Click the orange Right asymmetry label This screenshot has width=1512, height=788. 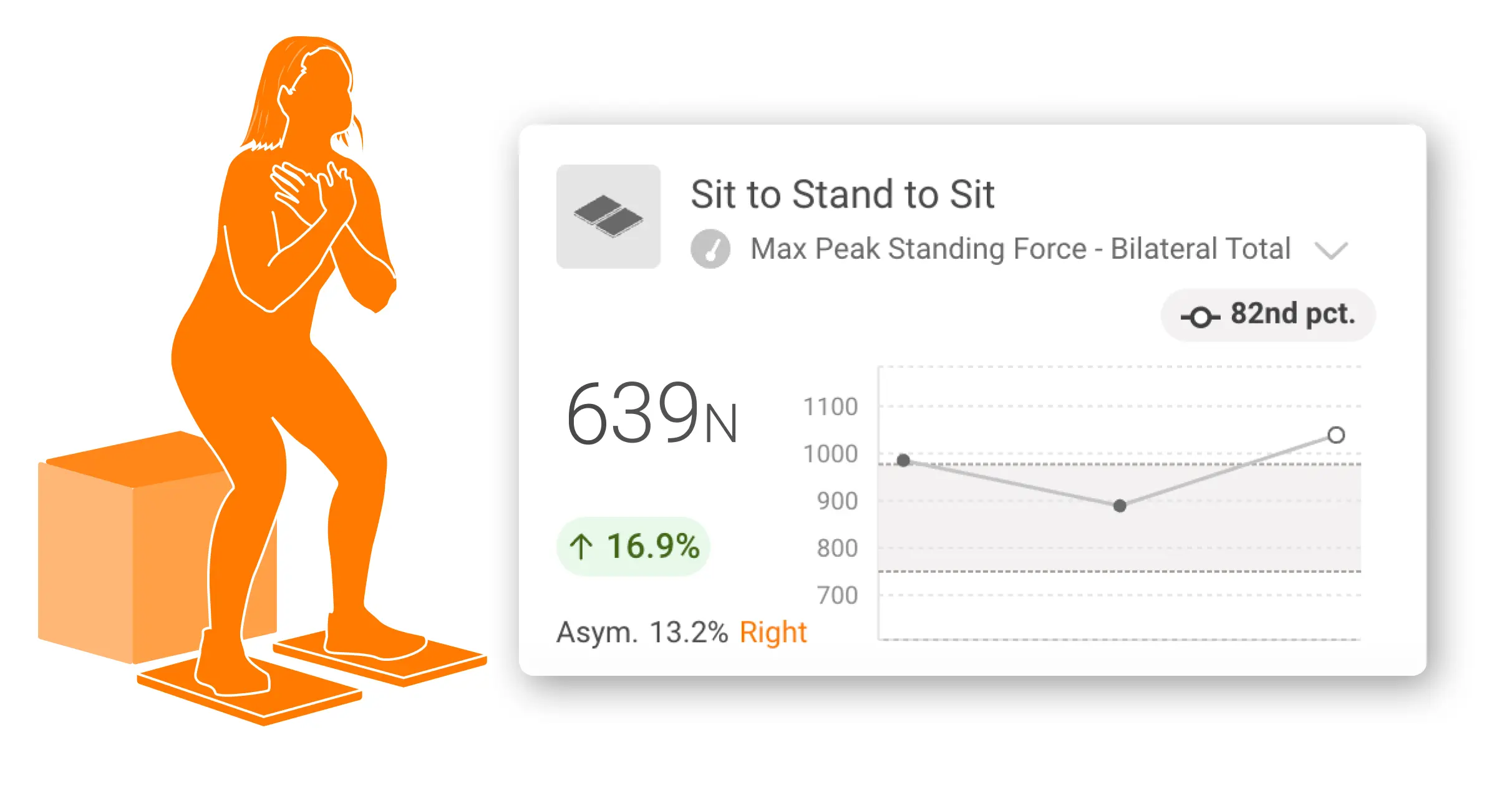click(773, 632)
